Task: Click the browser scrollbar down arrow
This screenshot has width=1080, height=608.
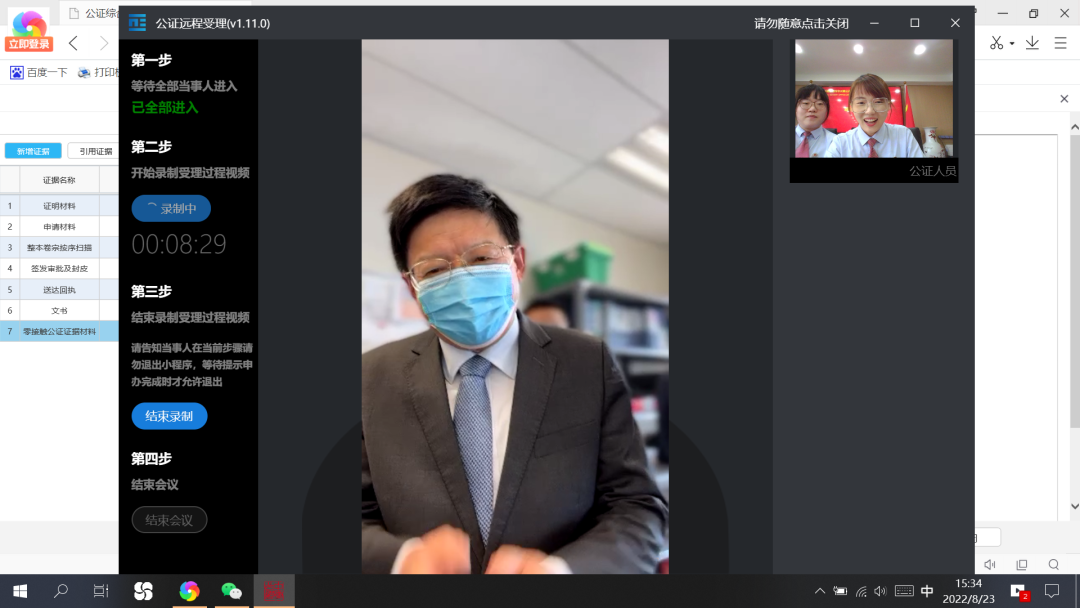Action: [1074, 506]
